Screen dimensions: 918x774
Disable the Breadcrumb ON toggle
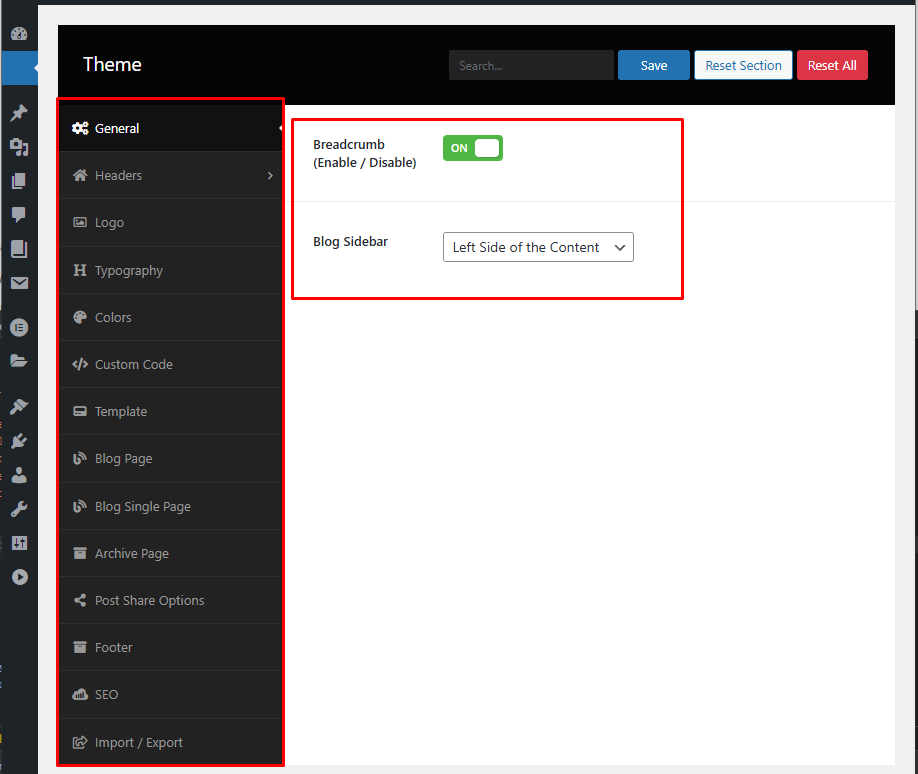click(473, 148)
